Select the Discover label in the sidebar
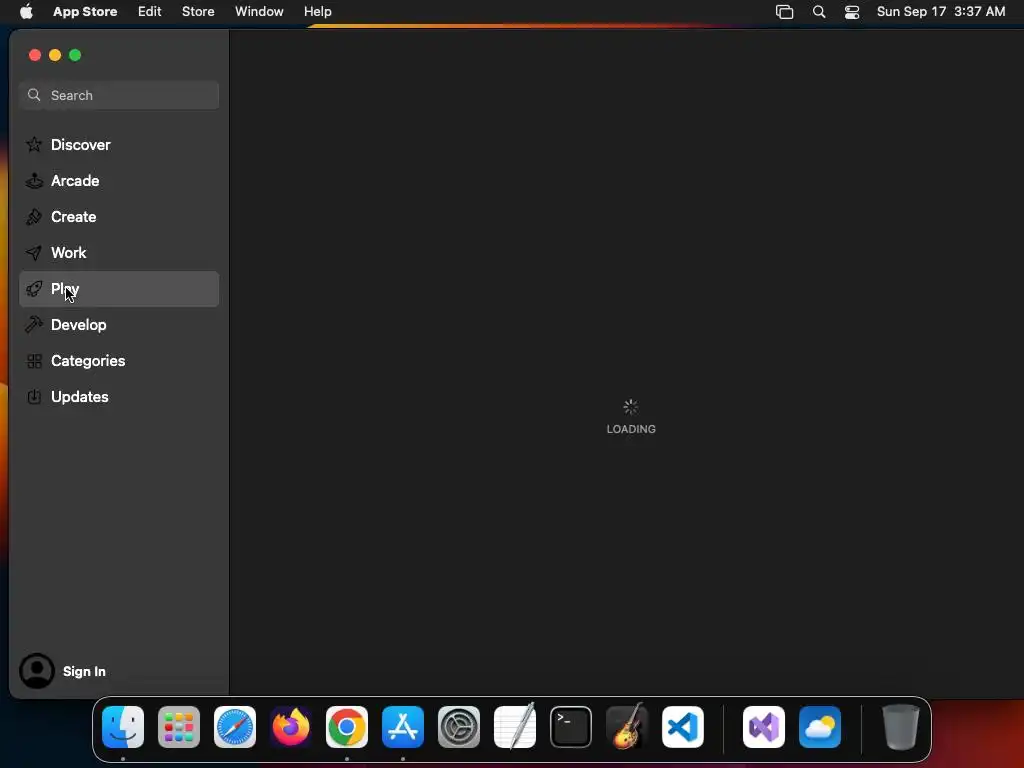The height and width of the screenshot is (768, 1024). point(80,144)
